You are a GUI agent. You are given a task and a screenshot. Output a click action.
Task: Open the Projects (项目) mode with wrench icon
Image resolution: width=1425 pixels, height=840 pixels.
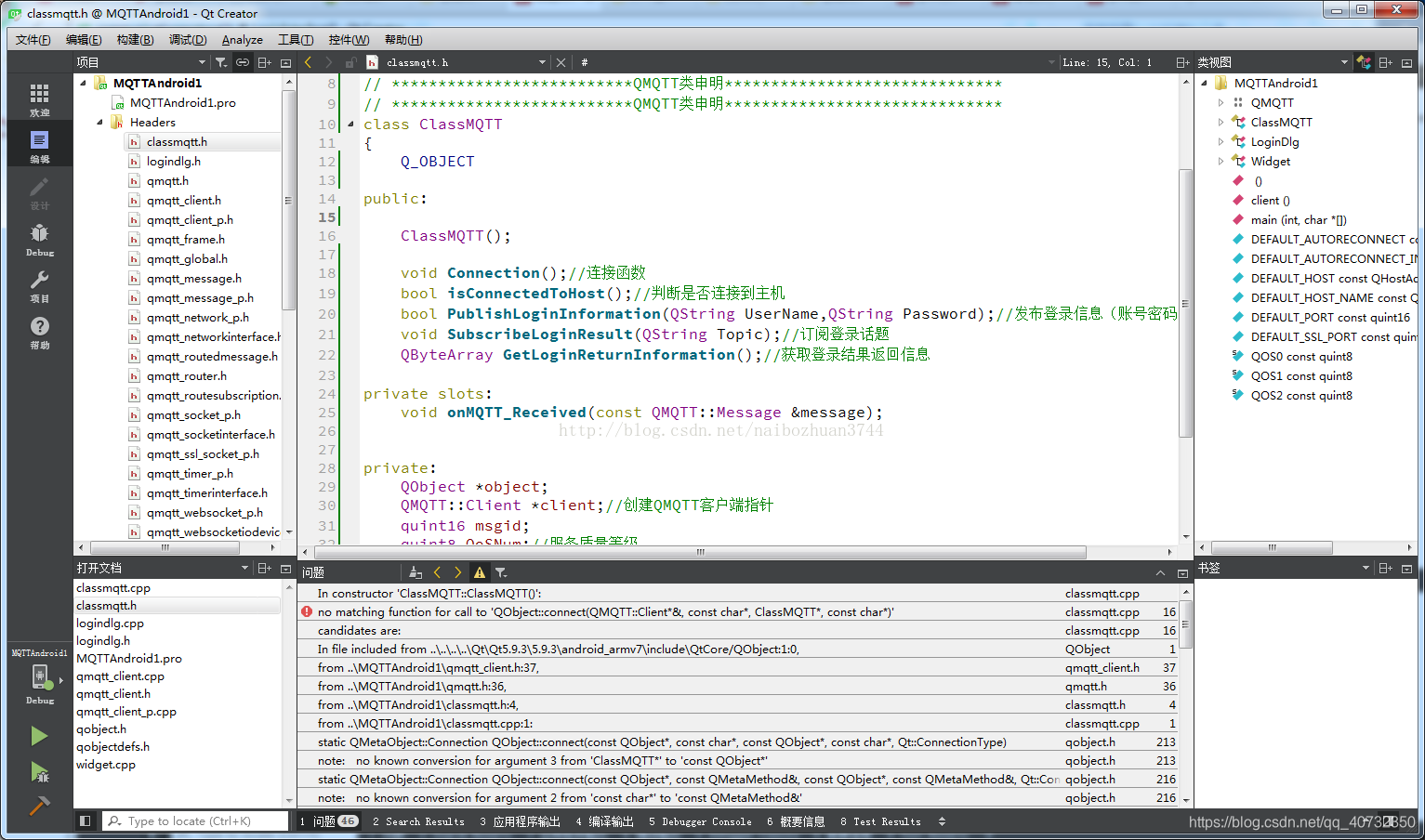(39, 284)
